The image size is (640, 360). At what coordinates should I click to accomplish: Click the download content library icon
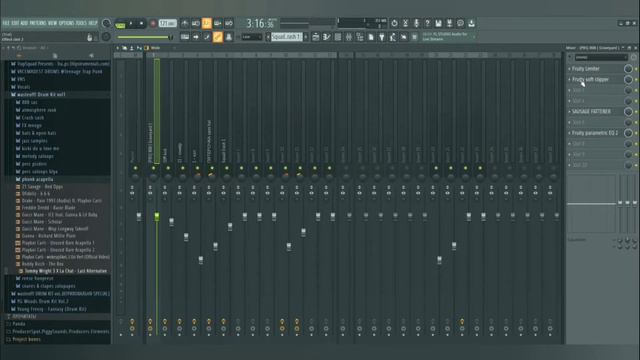[471, 23]
